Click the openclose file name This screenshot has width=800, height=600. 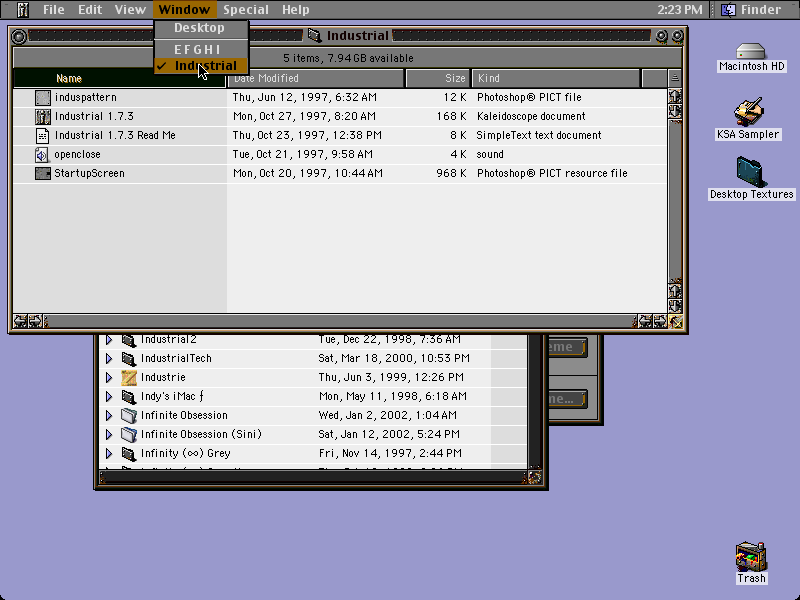pos(78,155)
